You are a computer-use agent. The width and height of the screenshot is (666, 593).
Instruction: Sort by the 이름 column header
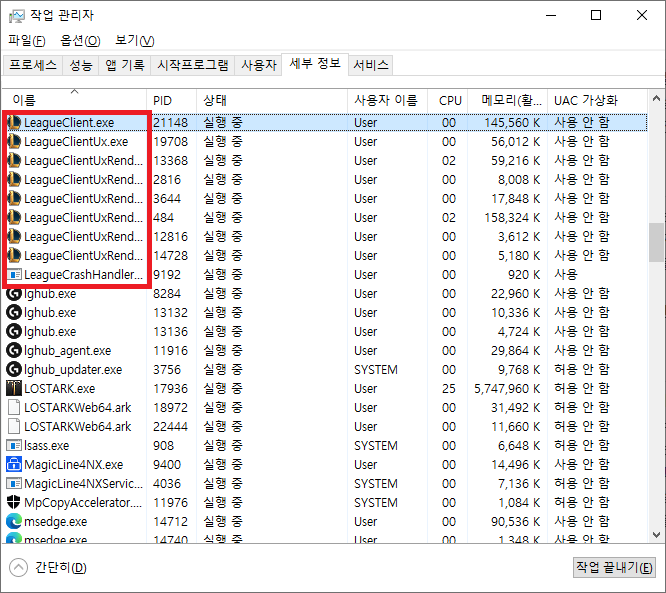(75, 101)
